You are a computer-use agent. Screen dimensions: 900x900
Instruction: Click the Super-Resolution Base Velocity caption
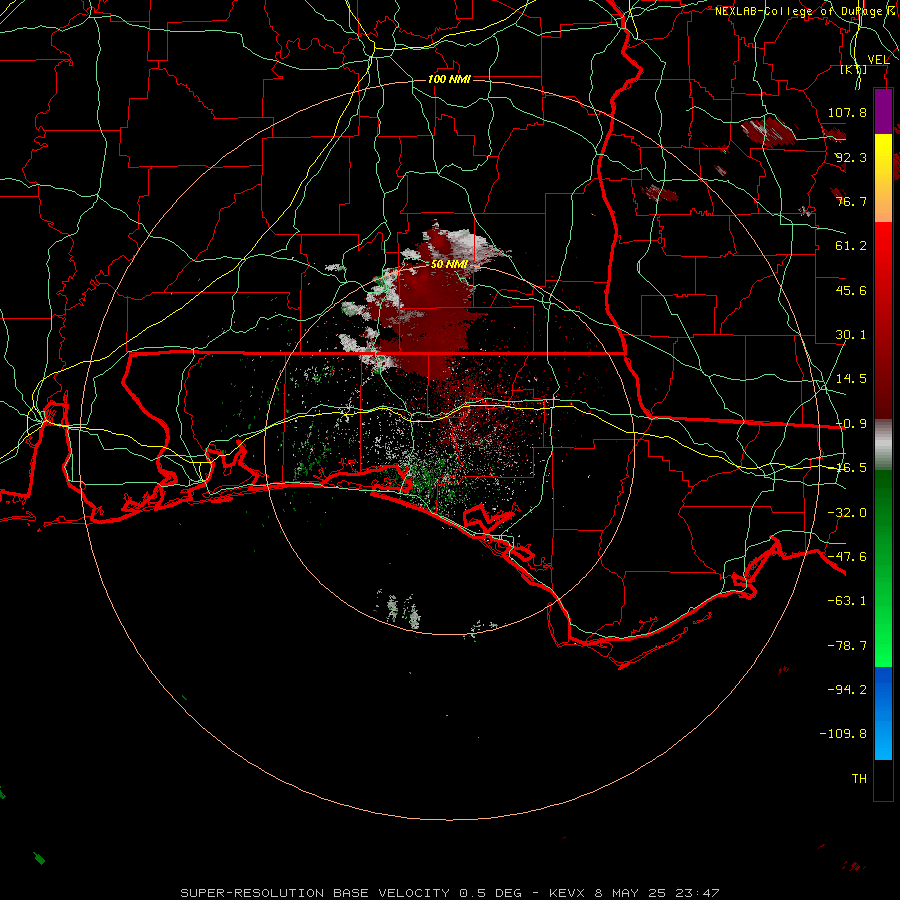click(x=449, y=893)
